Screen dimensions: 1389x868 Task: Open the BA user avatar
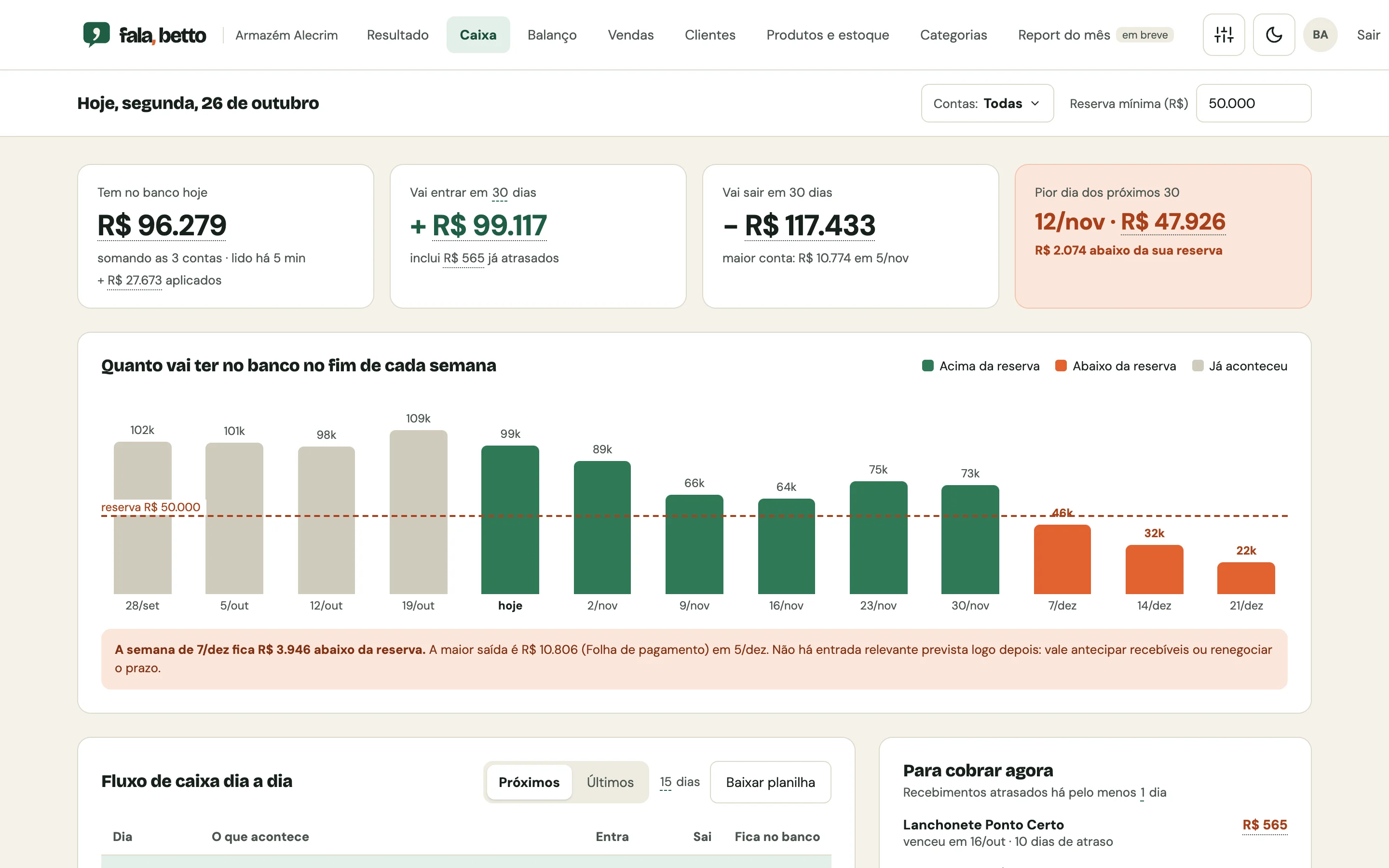pyautogui.click(x=1320, y=35)
